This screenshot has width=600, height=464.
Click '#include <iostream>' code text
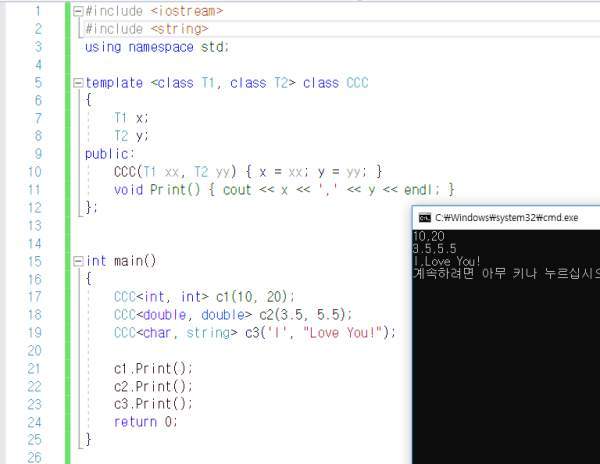154,11
